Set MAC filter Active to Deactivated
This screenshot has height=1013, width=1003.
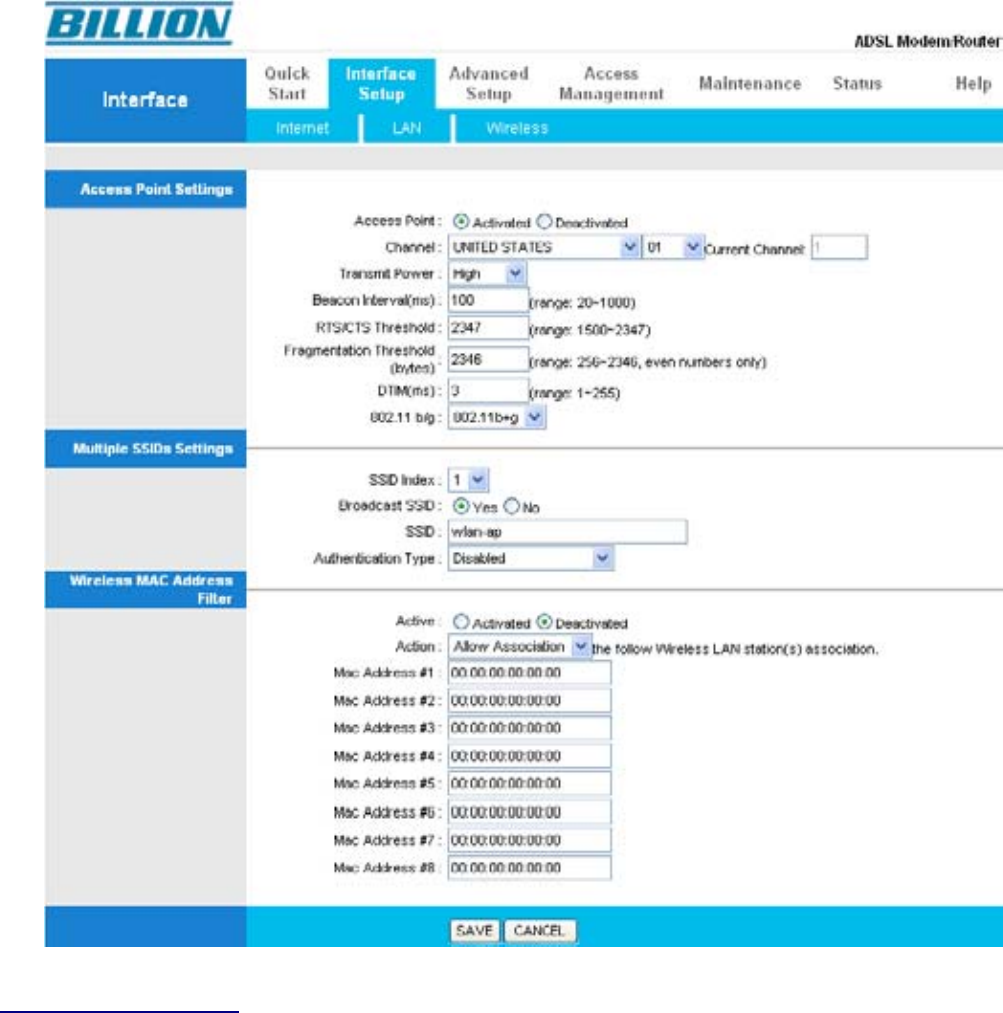[x=544, y=622]
